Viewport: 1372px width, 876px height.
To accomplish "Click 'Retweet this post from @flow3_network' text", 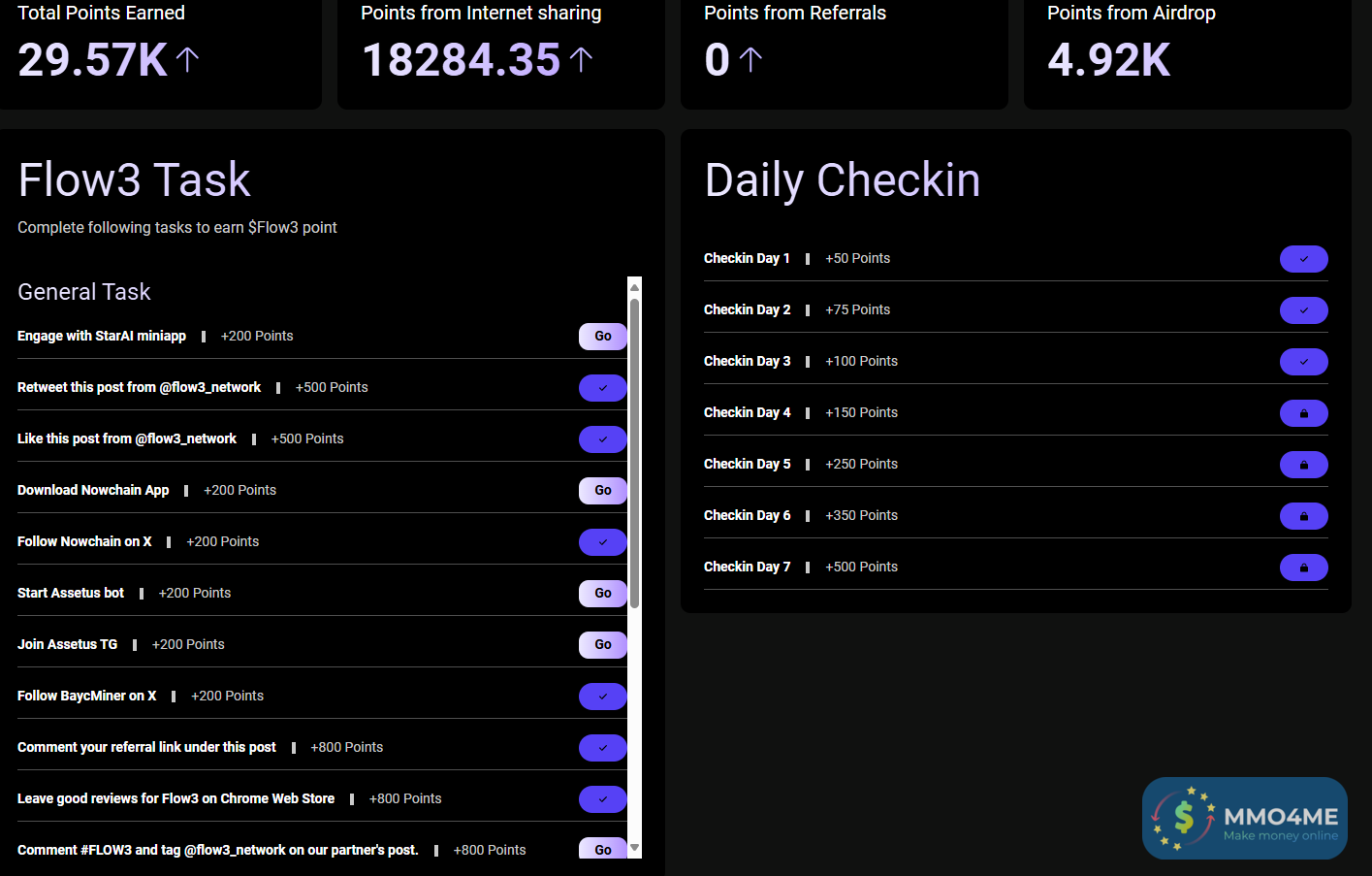I will point(139,387).
